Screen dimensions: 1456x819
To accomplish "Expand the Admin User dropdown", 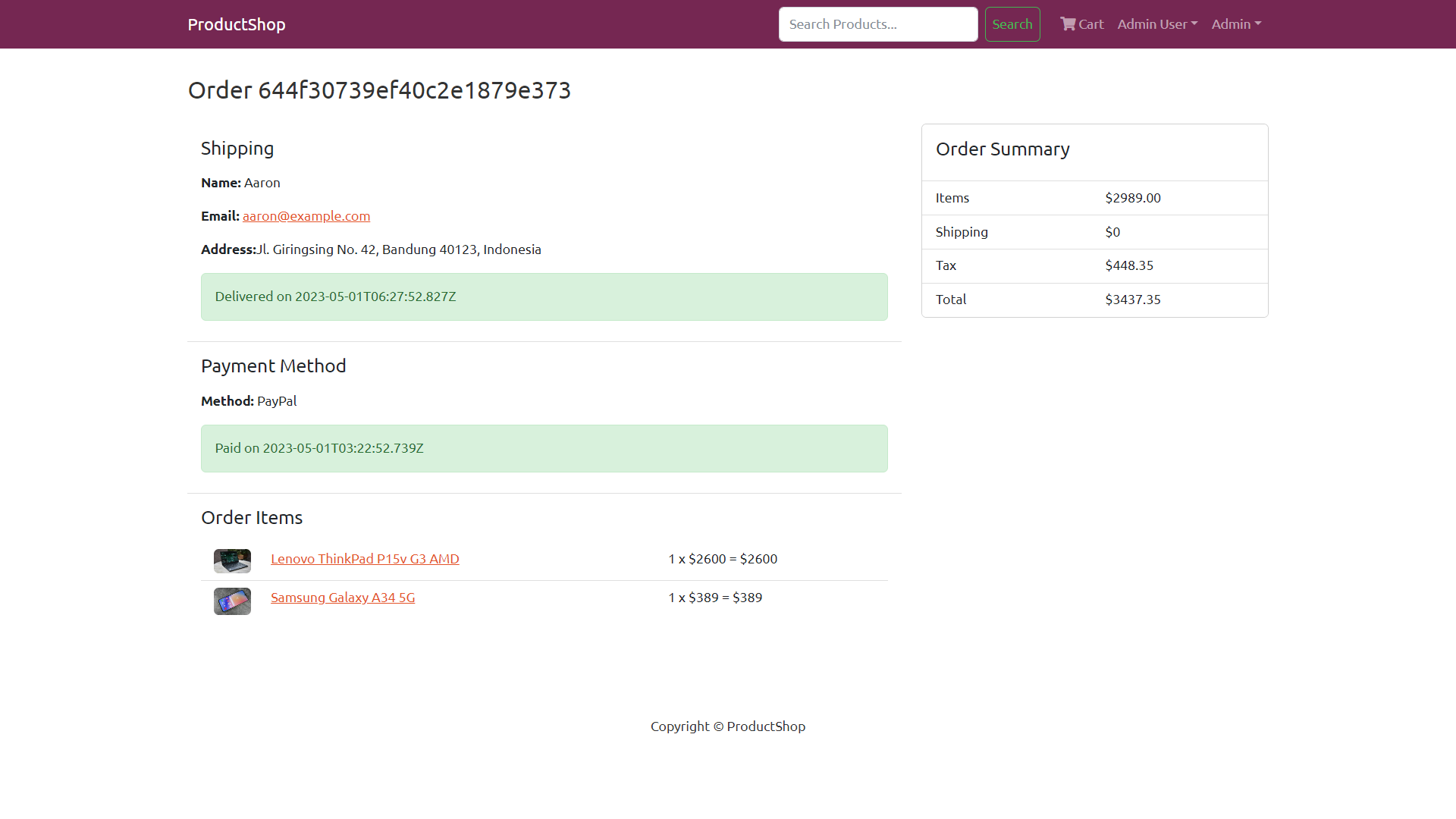I will pos(1157,24).
